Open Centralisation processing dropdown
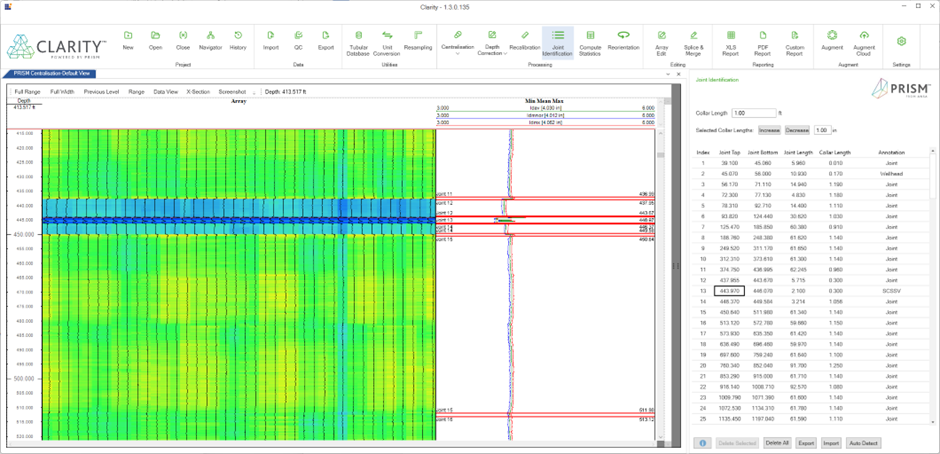 (x=457, y=41)
